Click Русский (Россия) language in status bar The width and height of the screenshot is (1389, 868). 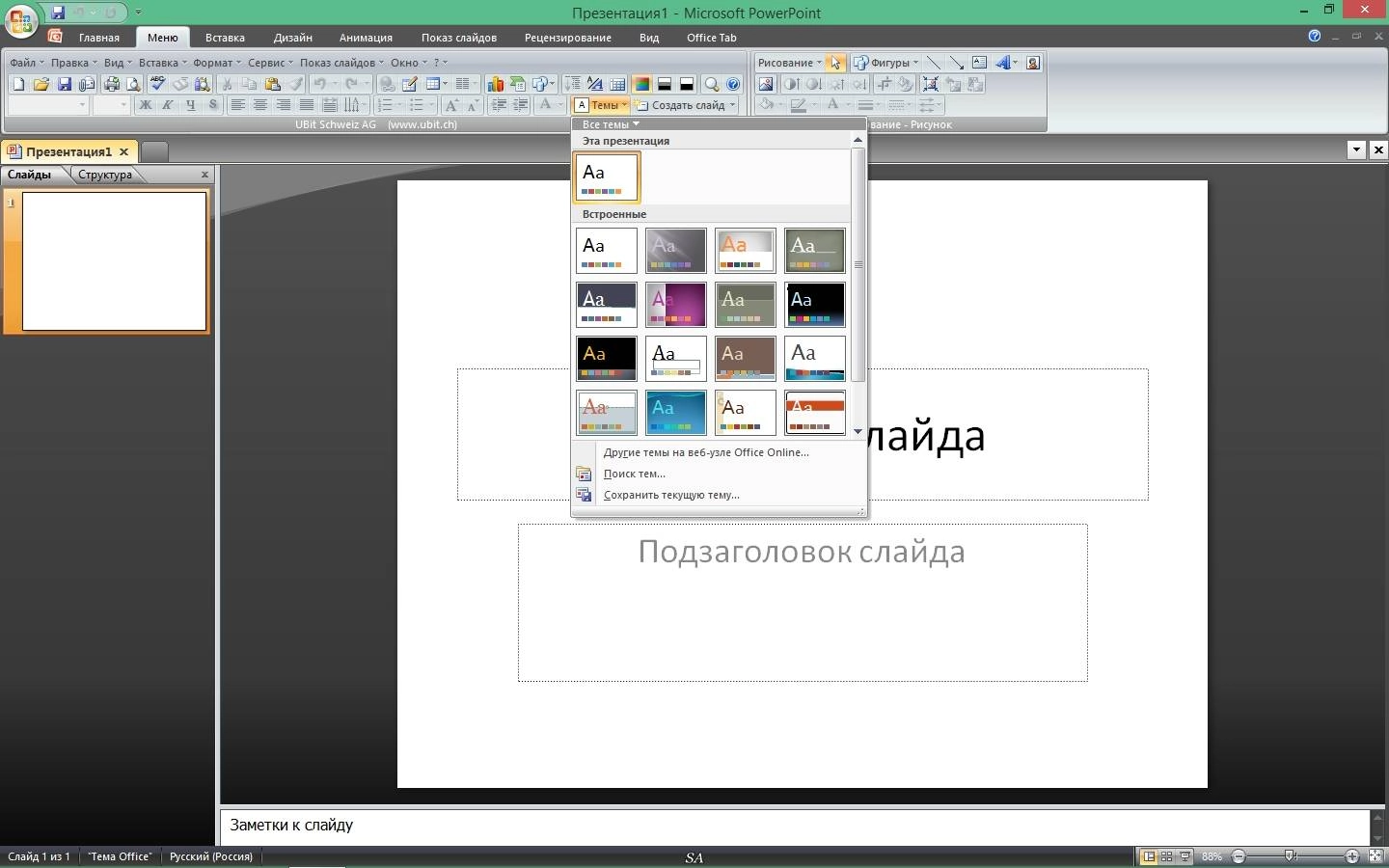211,856
